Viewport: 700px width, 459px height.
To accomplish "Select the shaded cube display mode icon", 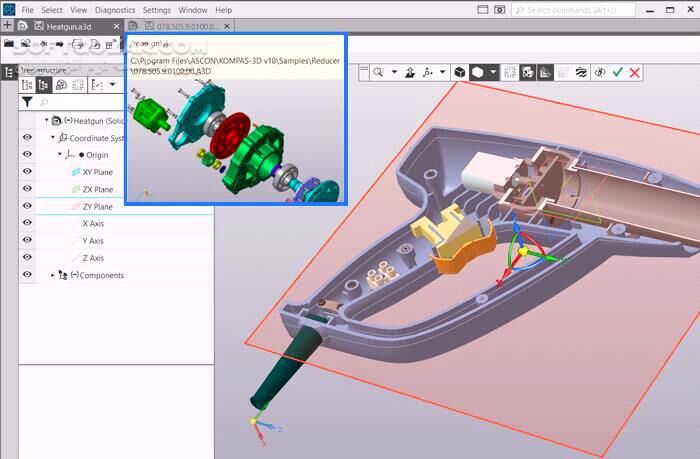I will (x=459, y=73).
